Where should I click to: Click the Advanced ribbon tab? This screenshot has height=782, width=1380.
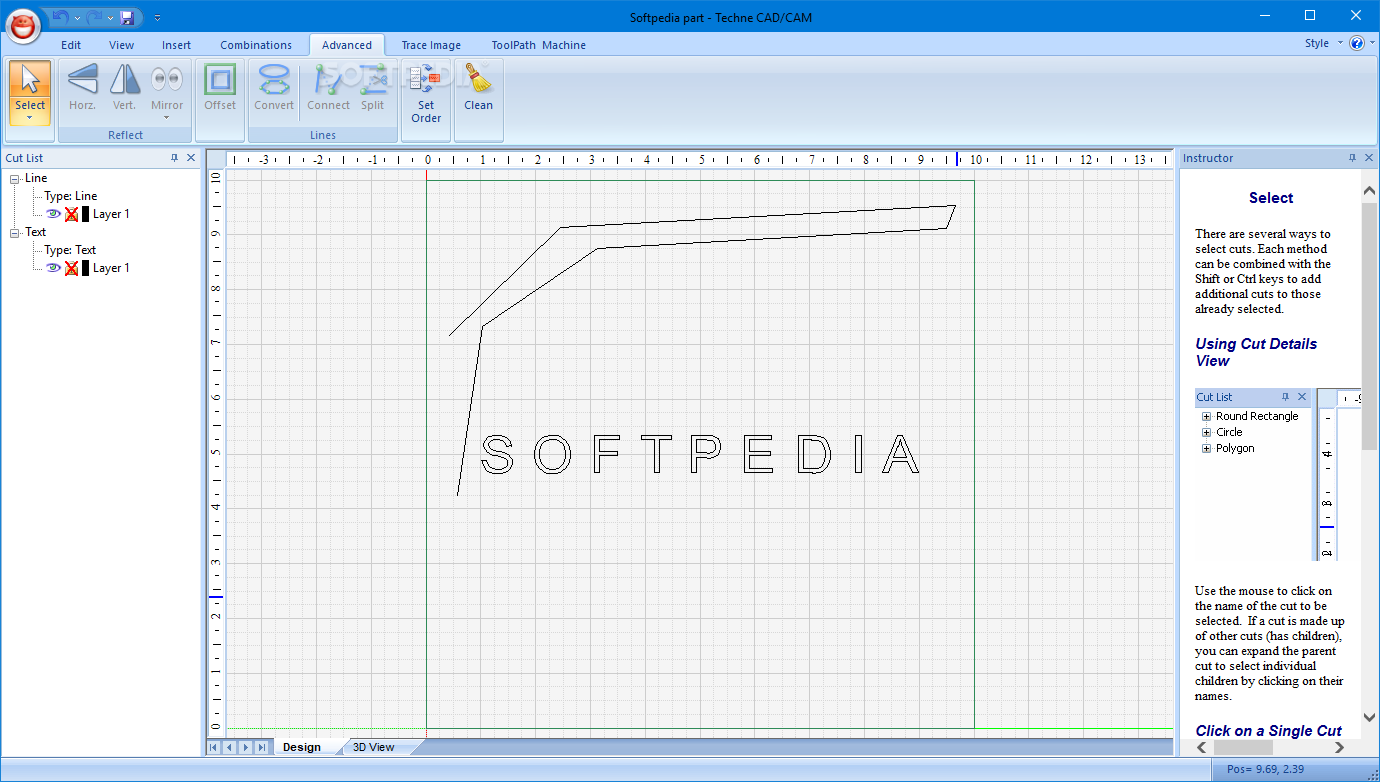pos(347,45)
